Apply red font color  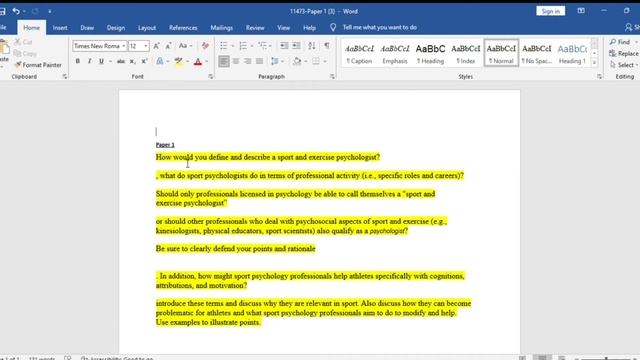coord(198,61)
